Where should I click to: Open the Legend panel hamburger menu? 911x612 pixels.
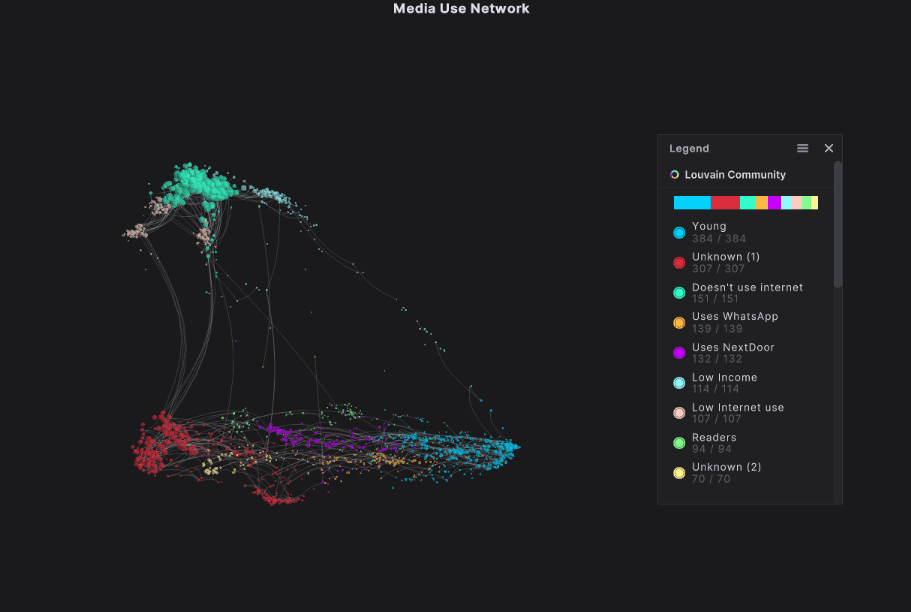pyautogui.click(x=802, y=148)
